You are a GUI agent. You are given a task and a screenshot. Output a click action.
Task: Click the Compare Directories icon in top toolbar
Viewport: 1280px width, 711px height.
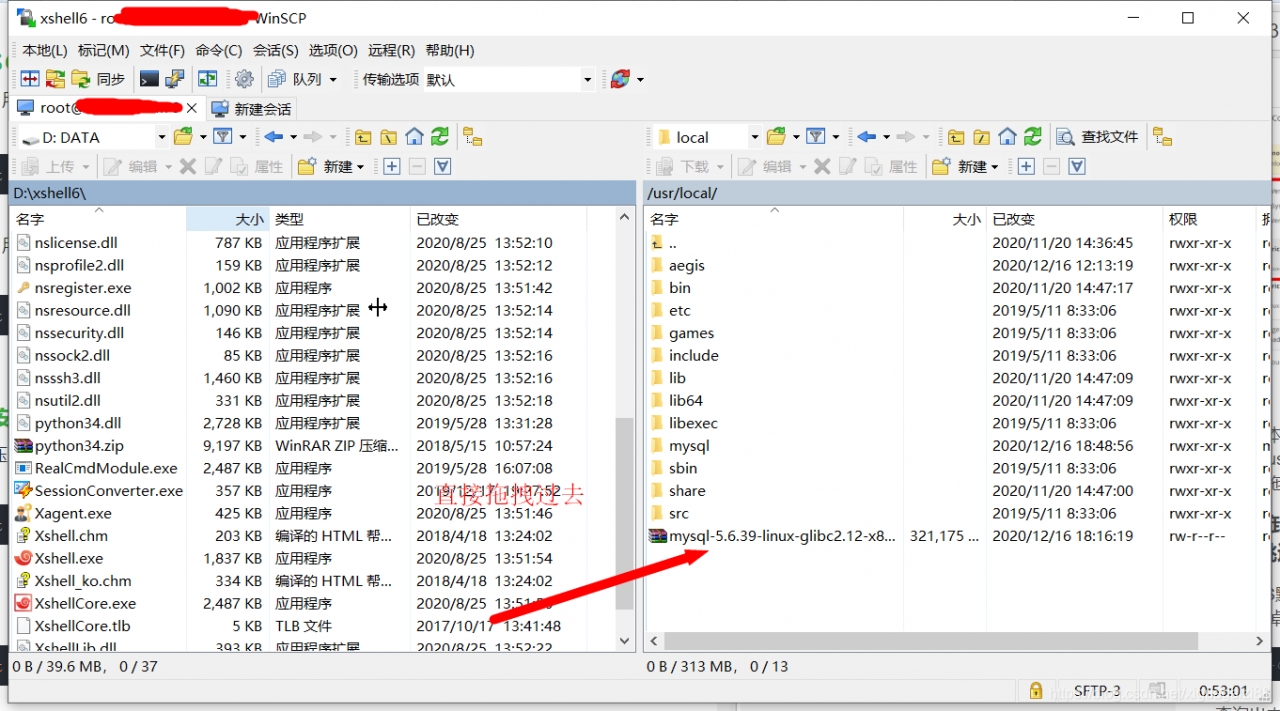pyautogui.click(x=30, y=79)
